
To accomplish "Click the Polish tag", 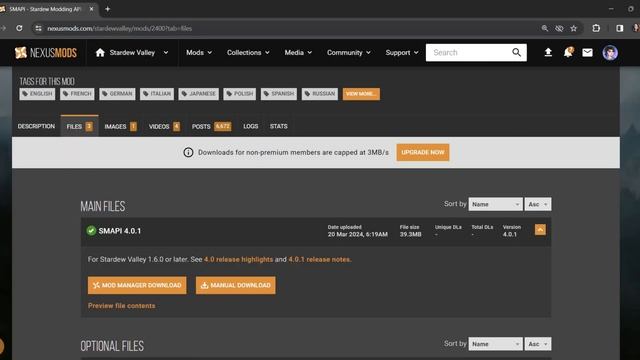I will (240, 94).
